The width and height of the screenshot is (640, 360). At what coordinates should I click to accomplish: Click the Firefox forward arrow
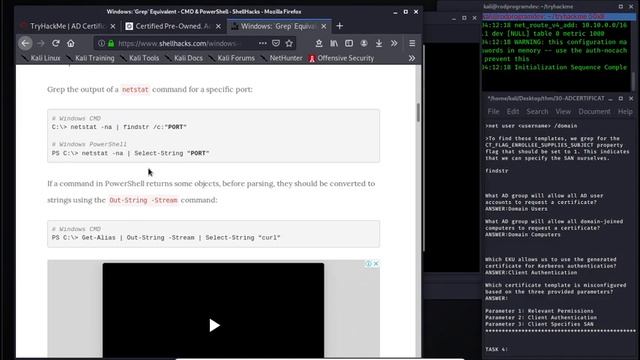click(40, 43)
